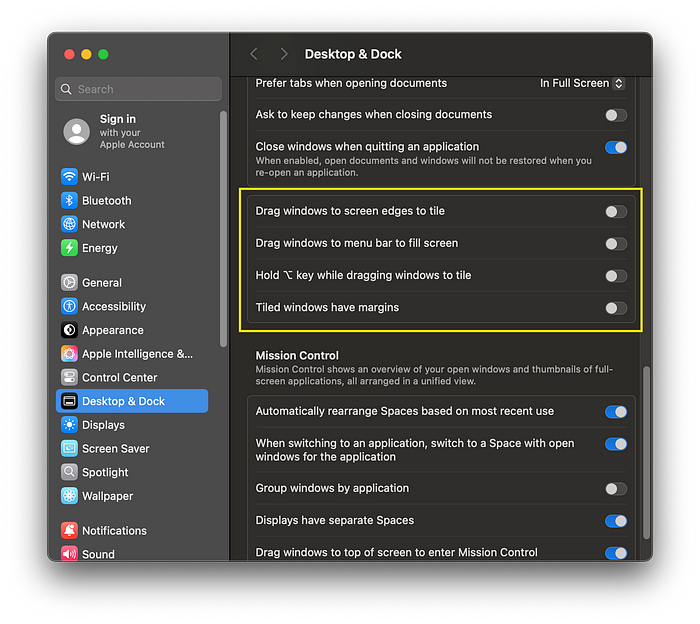This screenshot has width=700, height=624.
Task: Open Accessibility settings
Action: pos(132,306)
